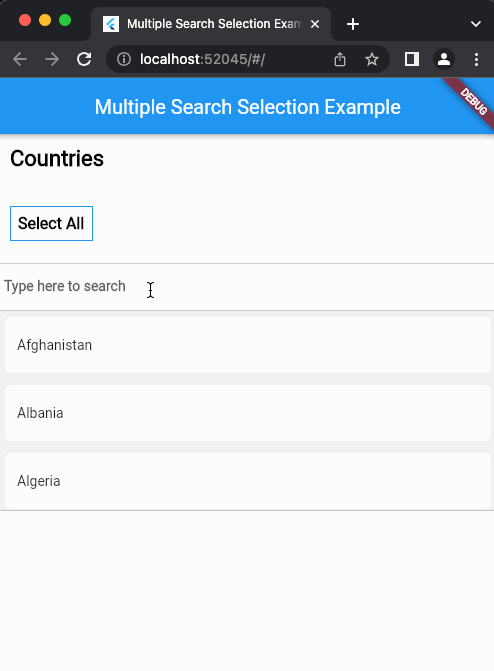Open the user profile icon
494x671 pixels.
[444, 59]
